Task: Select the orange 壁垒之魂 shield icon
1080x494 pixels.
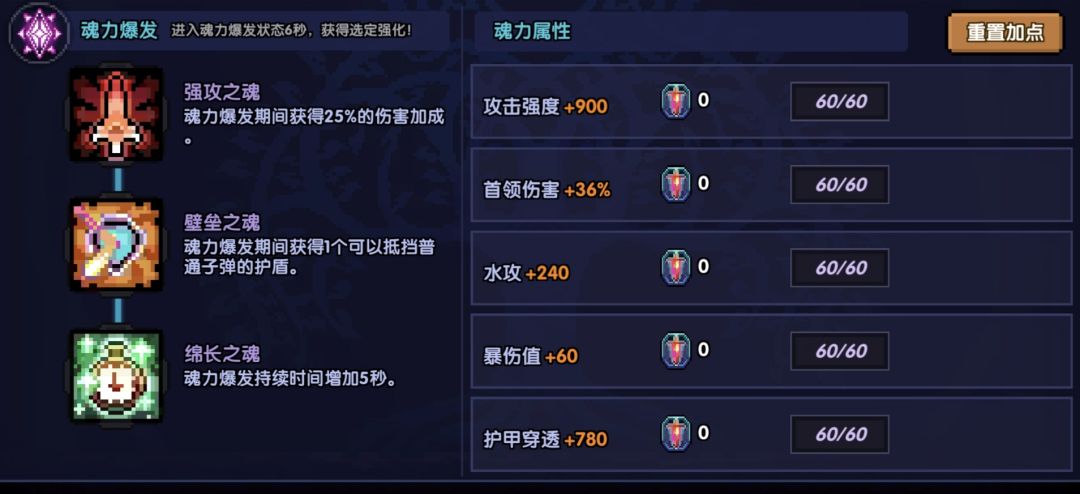Action: tap(116, 245)
